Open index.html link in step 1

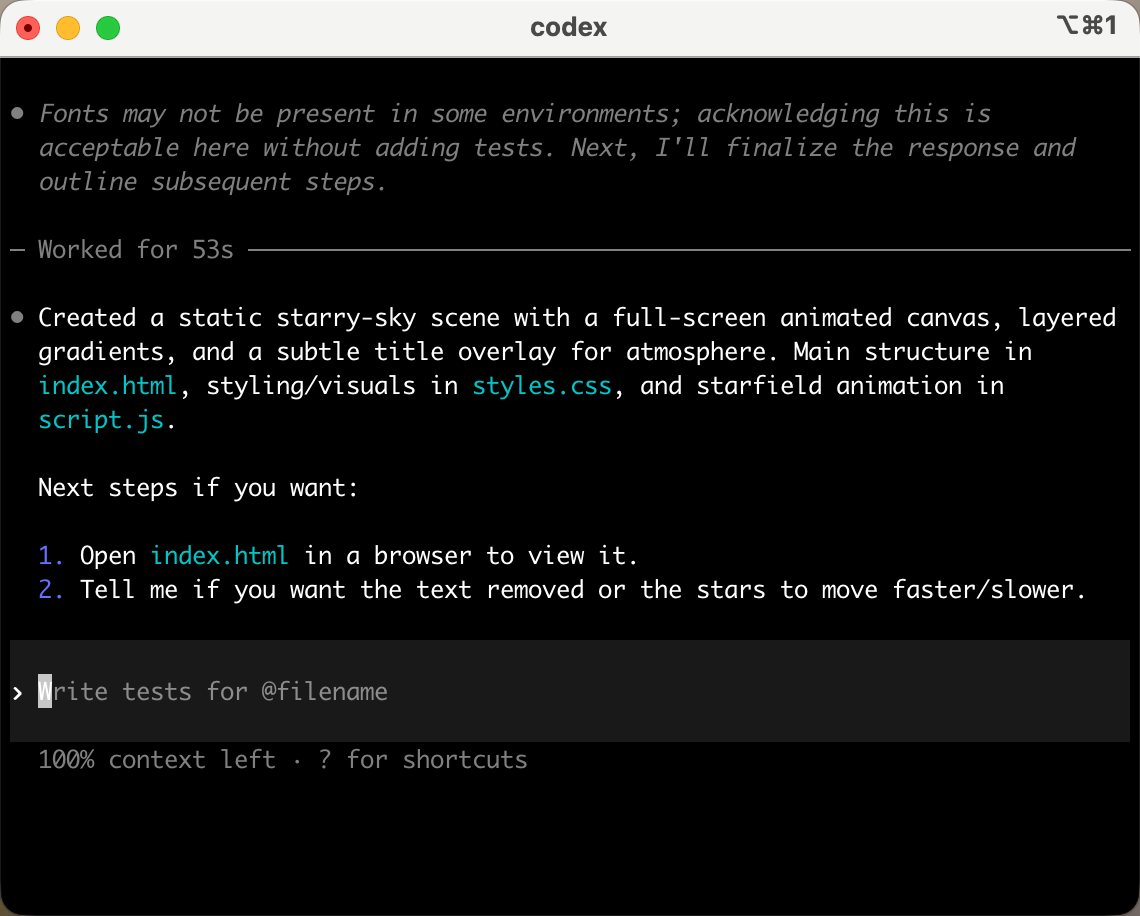pos(220,555)
